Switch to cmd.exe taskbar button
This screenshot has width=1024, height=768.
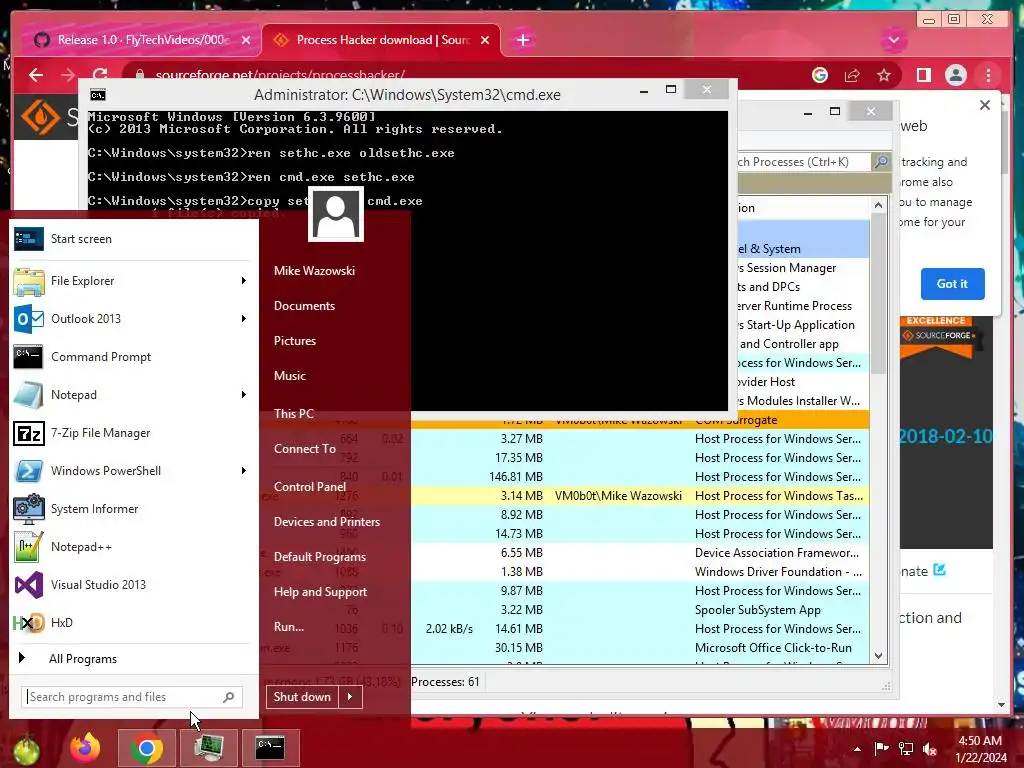(270, 748)
